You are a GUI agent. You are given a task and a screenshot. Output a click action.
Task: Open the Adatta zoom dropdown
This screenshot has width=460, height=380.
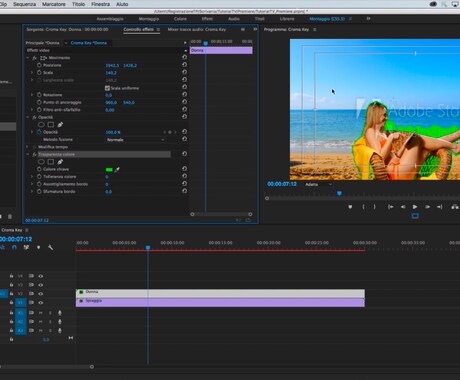point(318,184)
